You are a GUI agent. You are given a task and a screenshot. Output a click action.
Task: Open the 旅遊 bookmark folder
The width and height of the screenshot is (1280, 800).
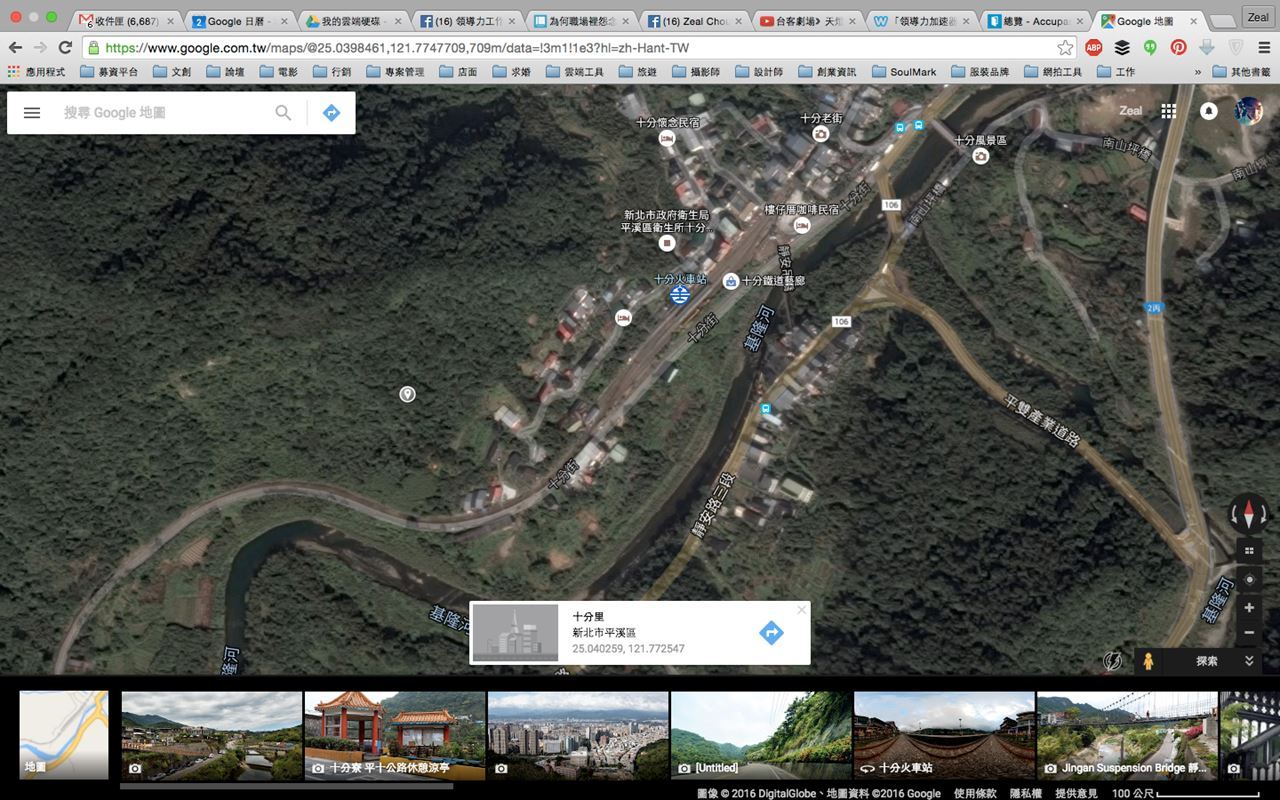(x=637, y=72)
